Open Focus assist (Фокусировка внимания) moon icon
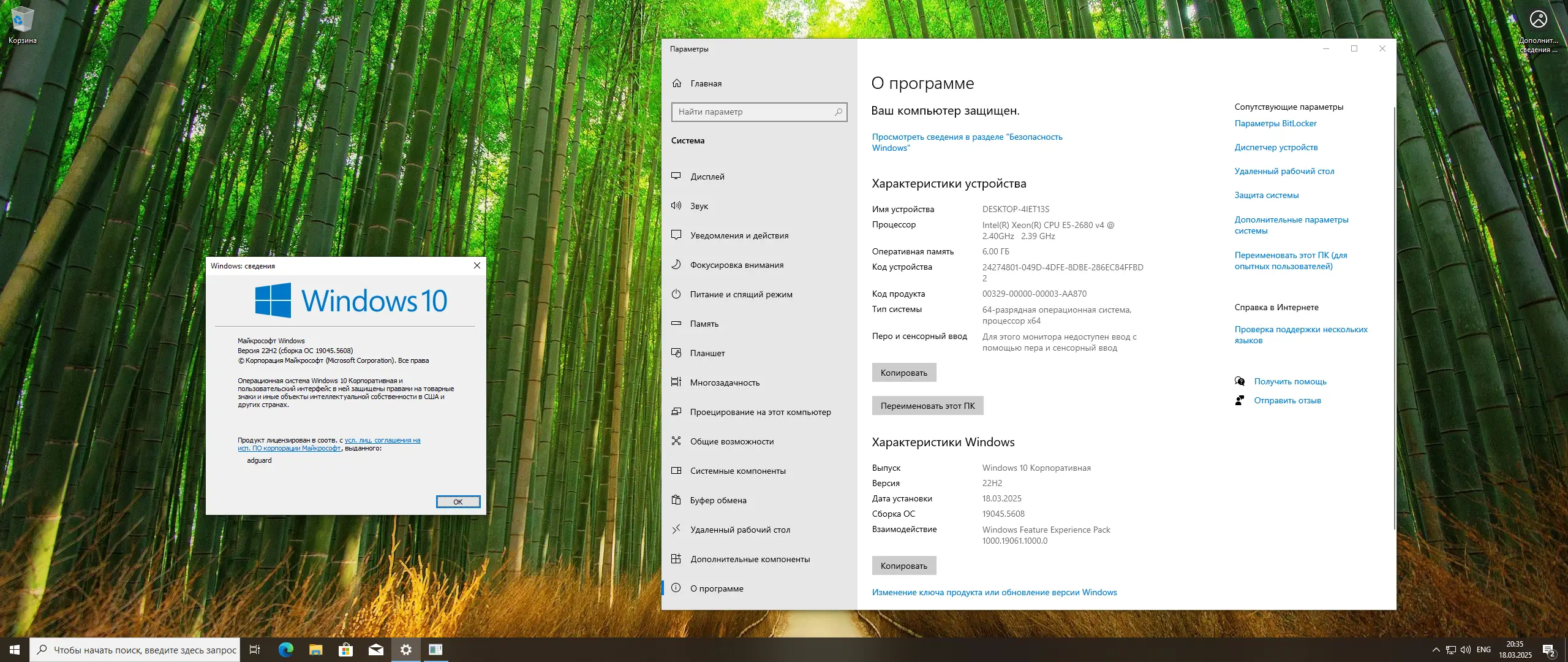This screenshot has height=662, width=1568. click(x=676, y=265)
